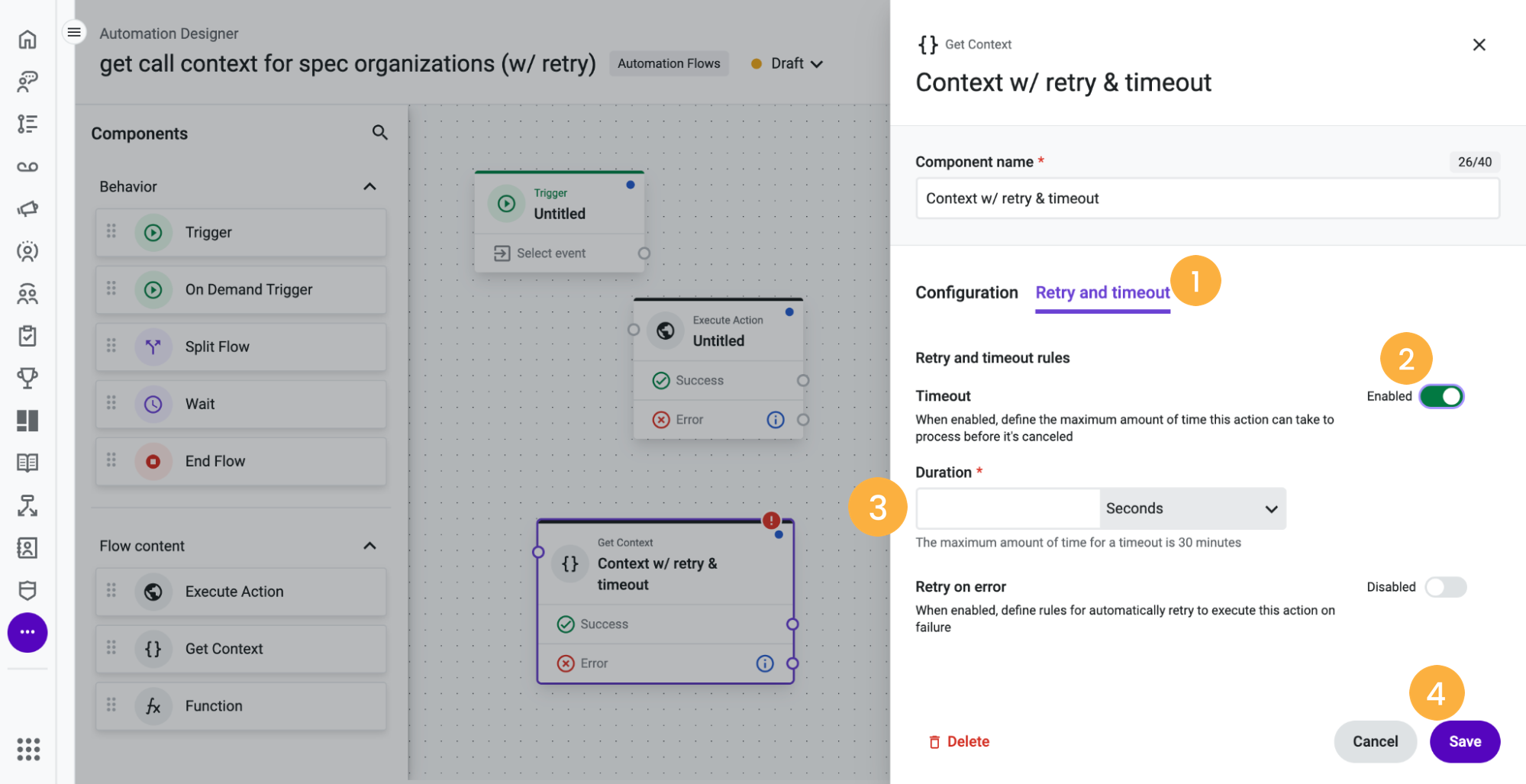
Task: Click the Automation Designer breadcrumb text
Action: coord(169,34)
